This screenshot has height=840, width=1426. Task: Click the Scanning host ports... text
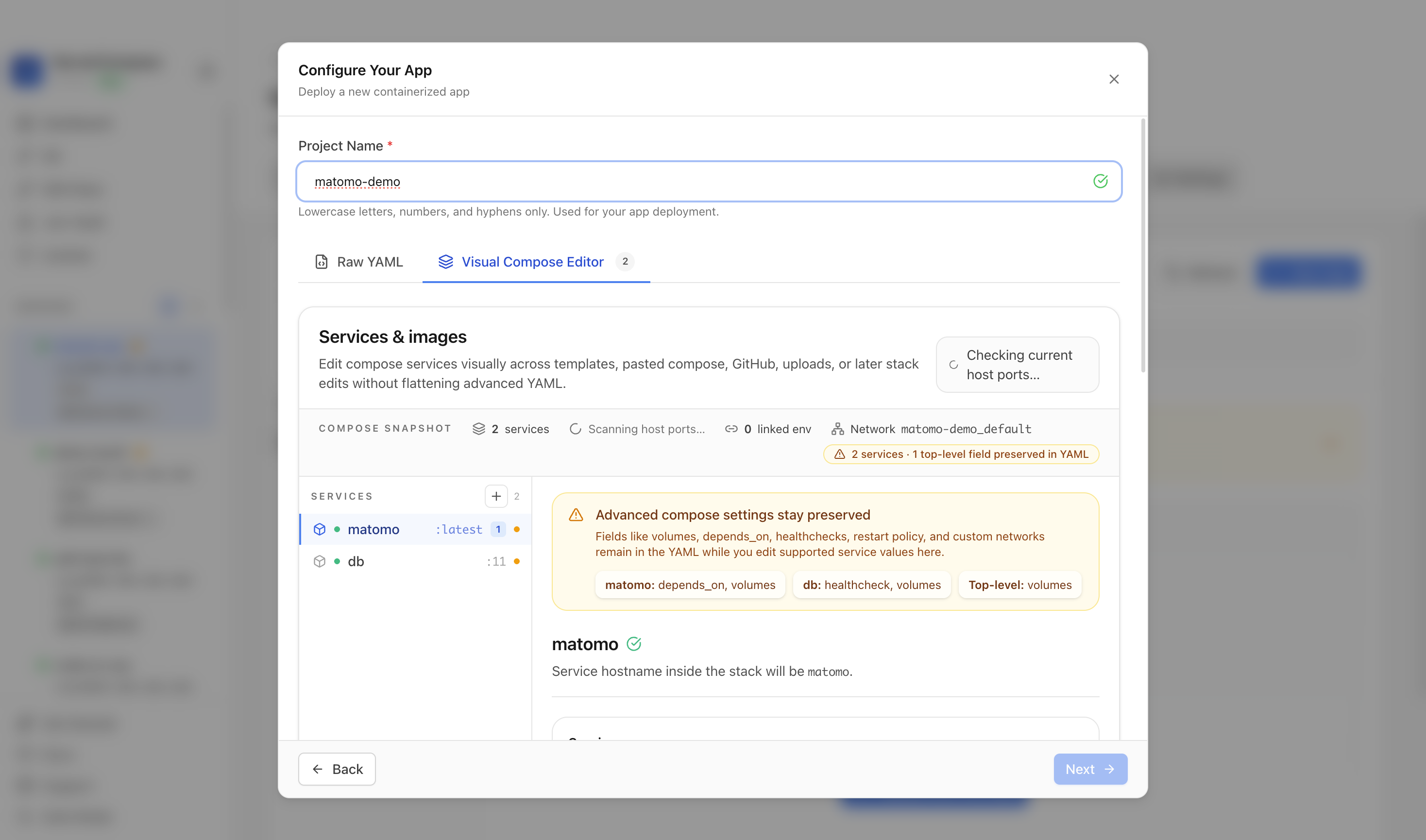[x=646, y=428]
